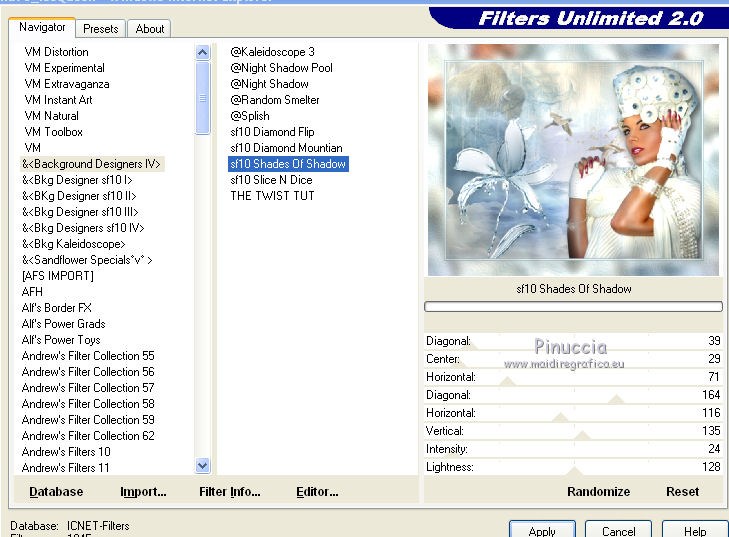This screenshot has width=729, height=537.
Task: Apply the selected filter
Action: tap(543, 530)
